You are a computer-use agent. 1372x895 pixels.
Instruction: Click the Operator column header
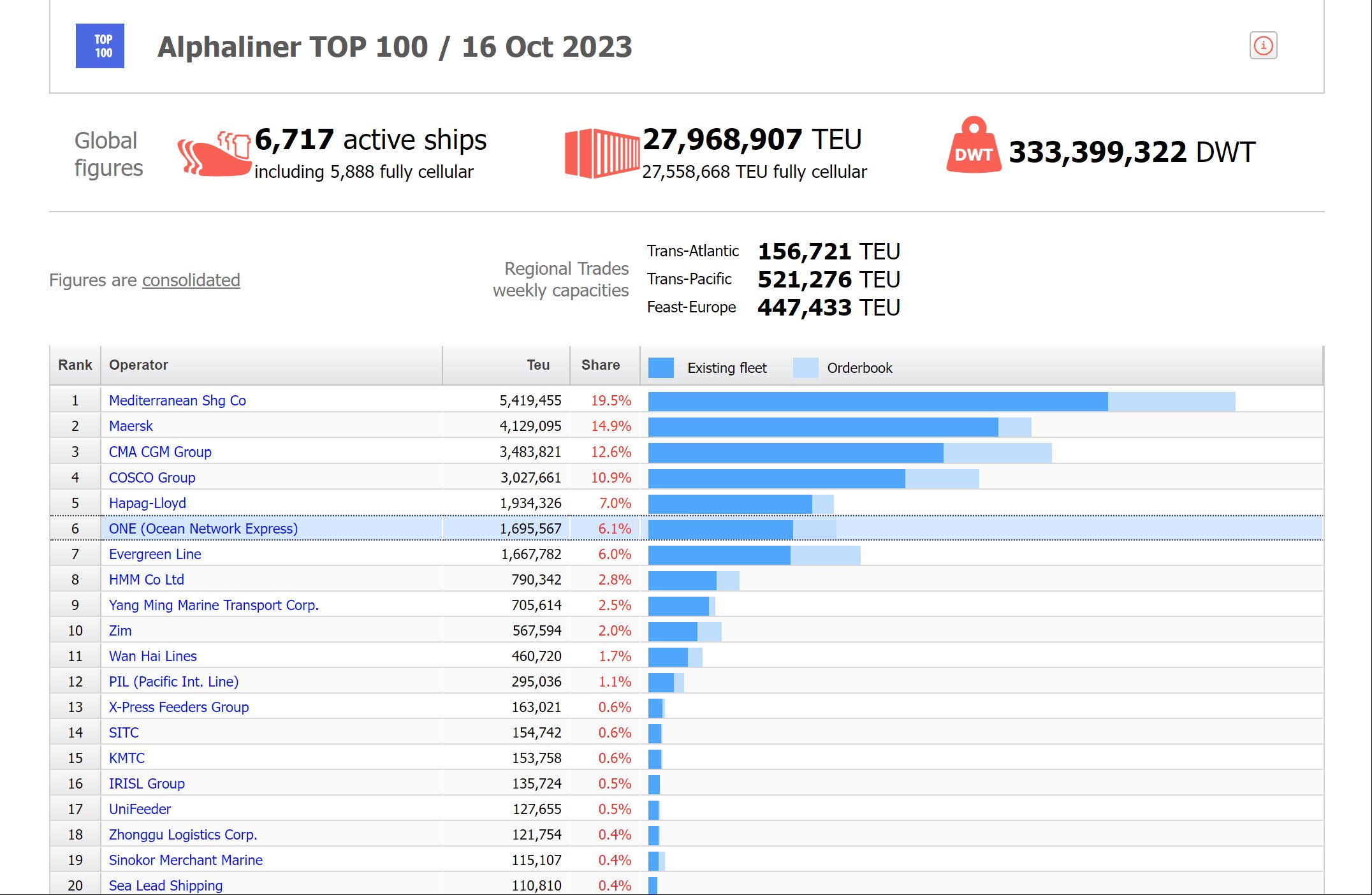pyautogui.click(x=271, y=365)
